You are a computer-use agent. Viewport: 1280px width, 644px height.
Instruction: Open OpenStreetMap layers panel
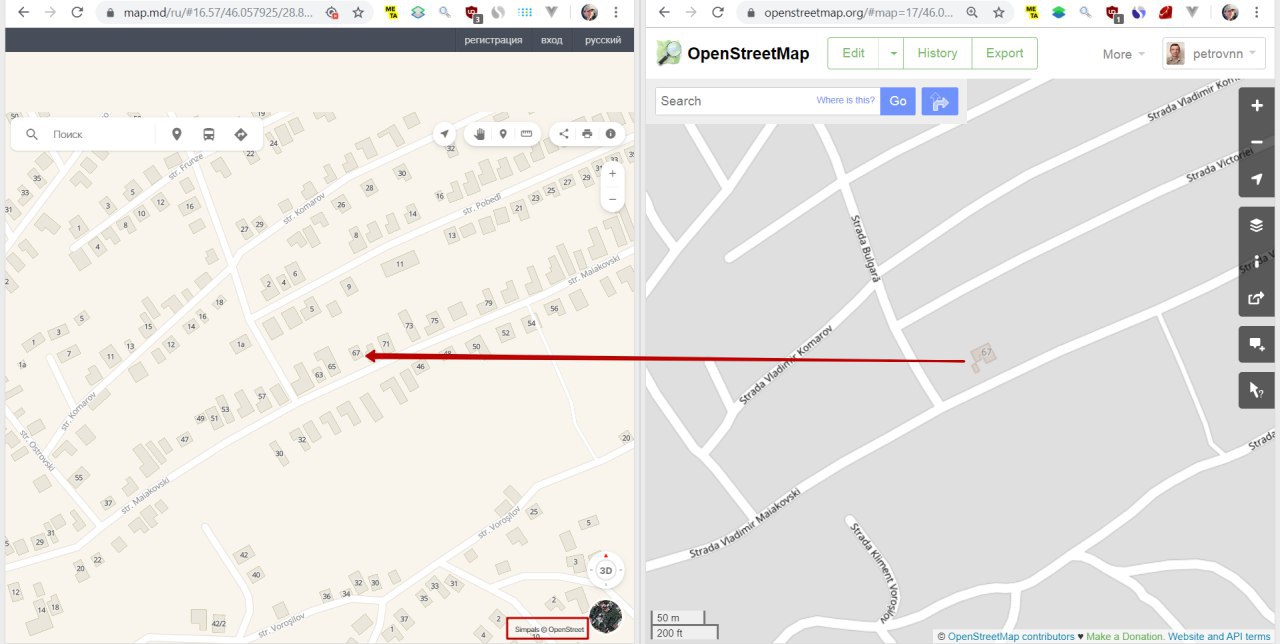(1257, 226)
